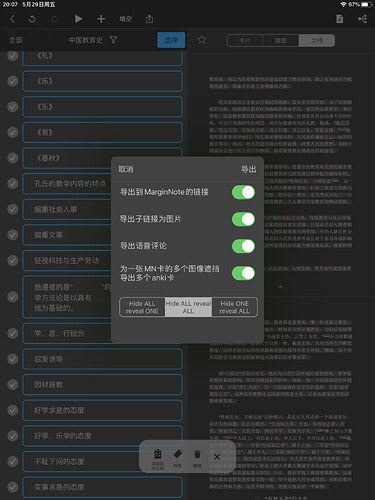
Task: Toggle the star favorite icon
Action: click(x=201, y=40)
